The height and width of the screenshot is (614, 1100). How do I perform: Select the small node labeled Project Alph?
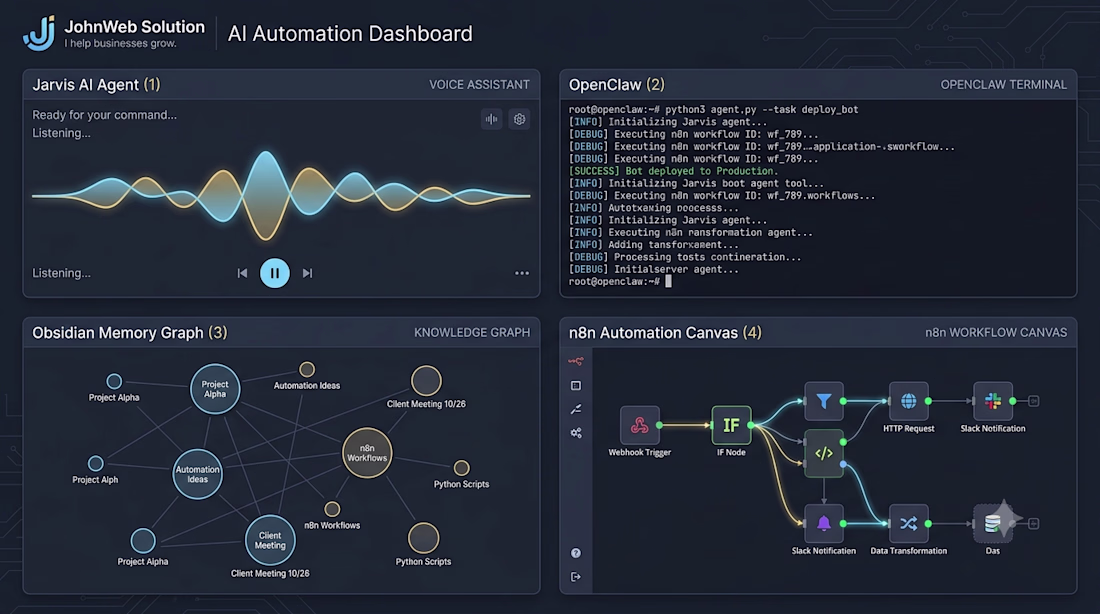pos(95,463)
